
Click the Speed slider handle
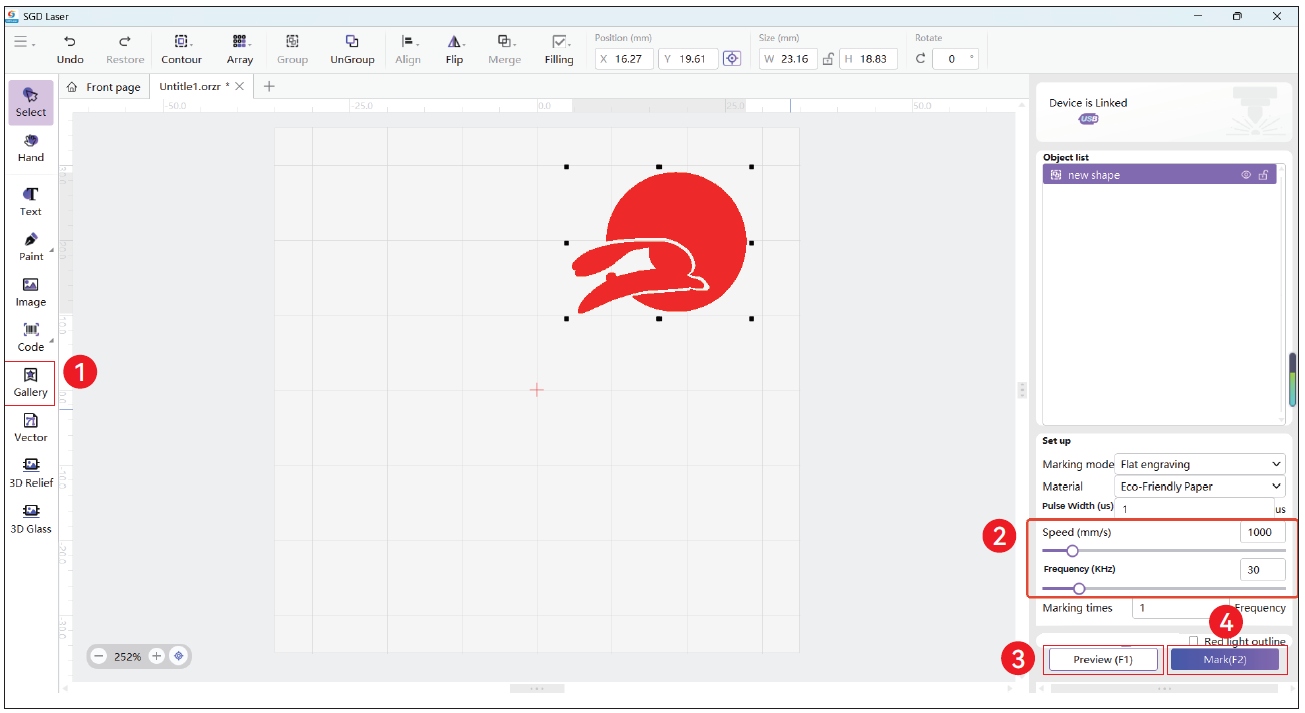(x=1072, y=550)
